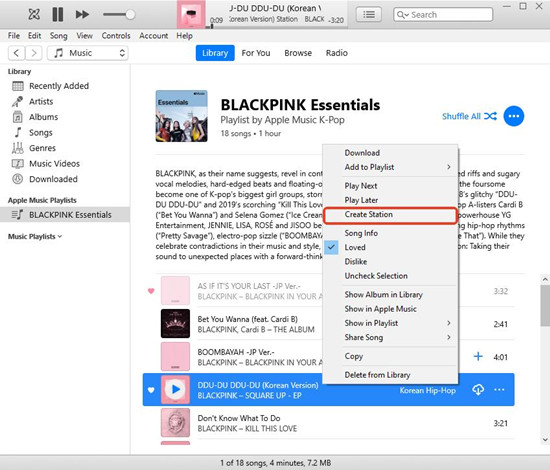Skip to next track

pyautogui.click(x=82, y=14)
